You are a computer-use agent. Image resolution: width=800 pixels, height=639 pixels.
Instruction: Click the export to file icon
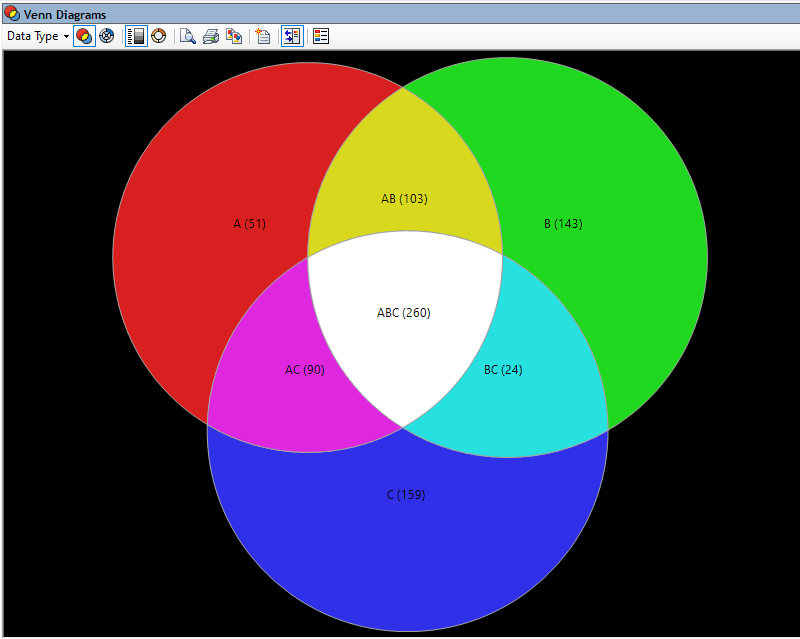coord(261,36)
